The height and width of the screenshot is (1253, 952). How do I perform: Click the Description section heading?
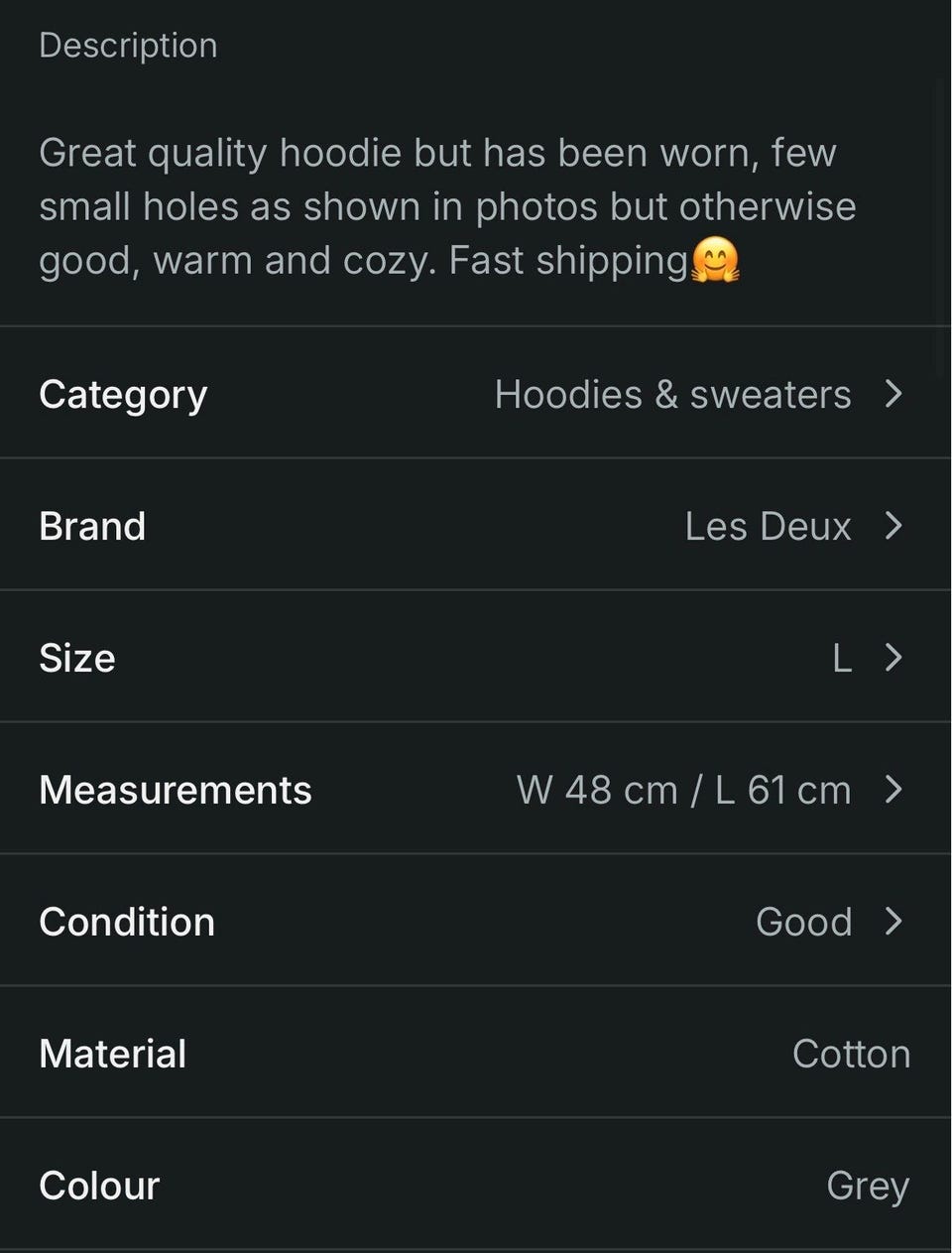point(128,46)
